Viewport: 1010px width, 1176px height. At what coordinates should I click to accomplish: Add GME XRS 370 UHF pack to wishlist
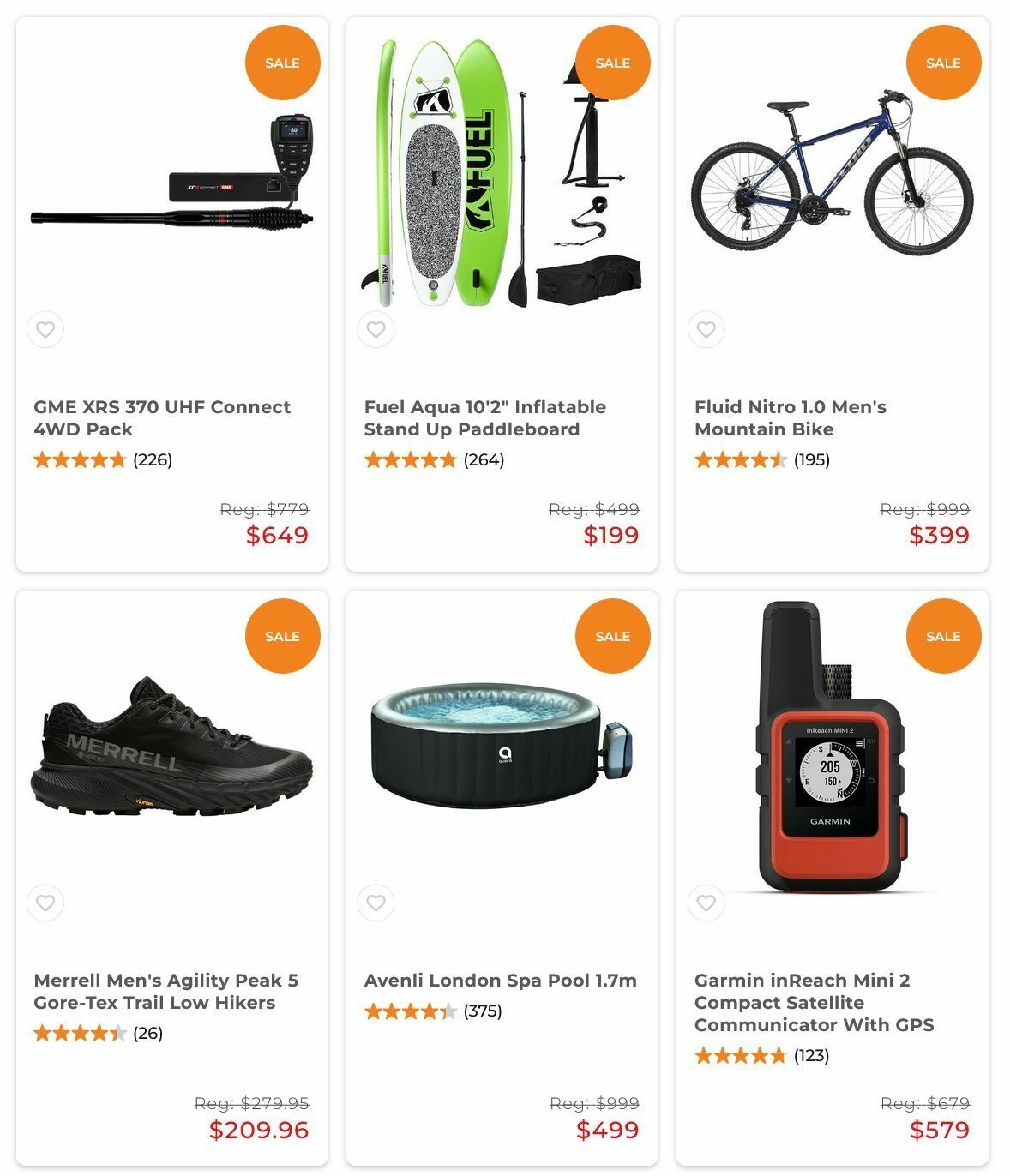45,329
